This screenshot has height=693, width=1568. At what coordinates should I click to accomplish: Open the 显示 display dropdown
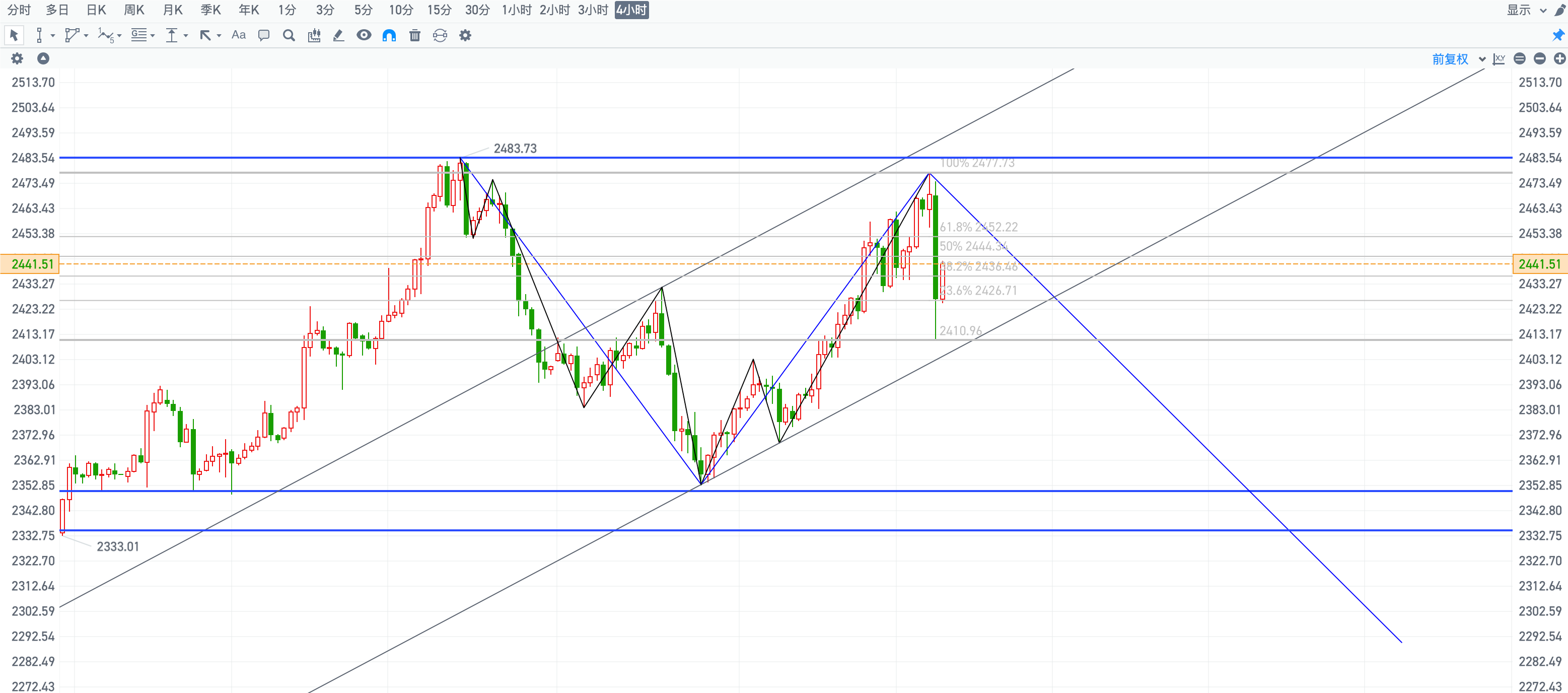[1527, 10]
